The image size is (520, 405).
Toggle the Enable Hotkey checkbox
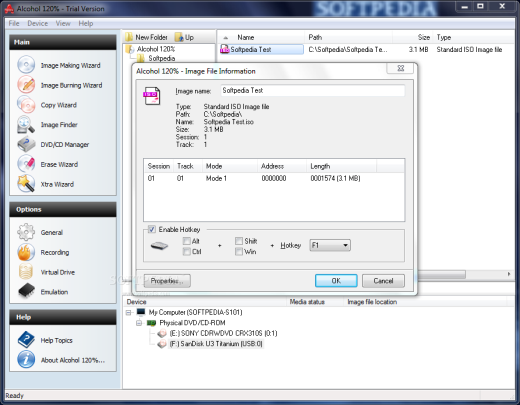coord(152,229)
